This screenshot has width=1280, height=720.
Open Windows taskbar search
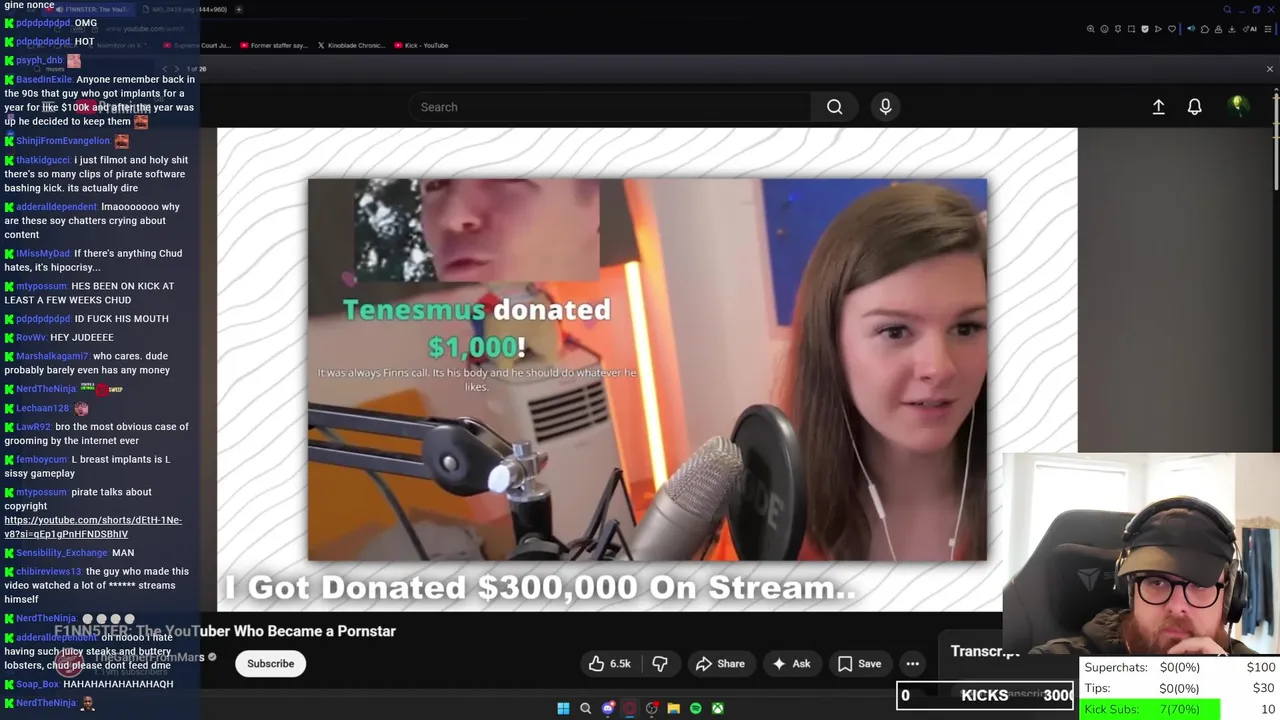(585, 708)
